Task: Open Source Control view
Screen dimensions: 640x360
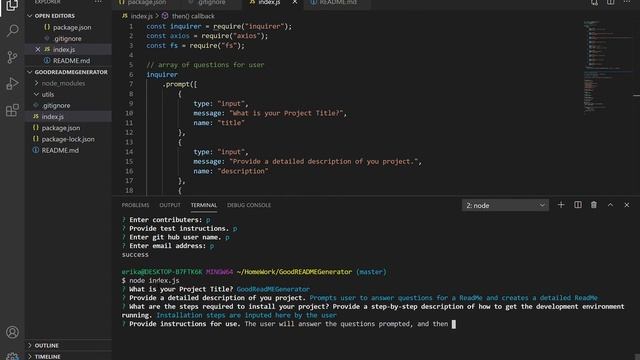Action: tap(12, 57)
